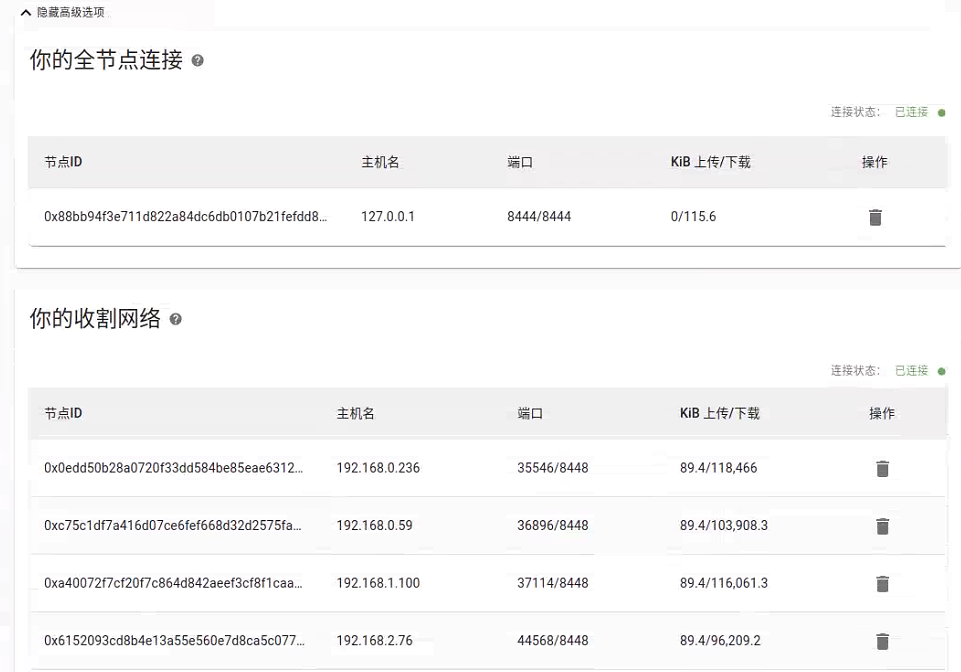This screenshot has width=961, height=672.
Task: Click 主机名 header in full node table
Action: click(380, 162)
